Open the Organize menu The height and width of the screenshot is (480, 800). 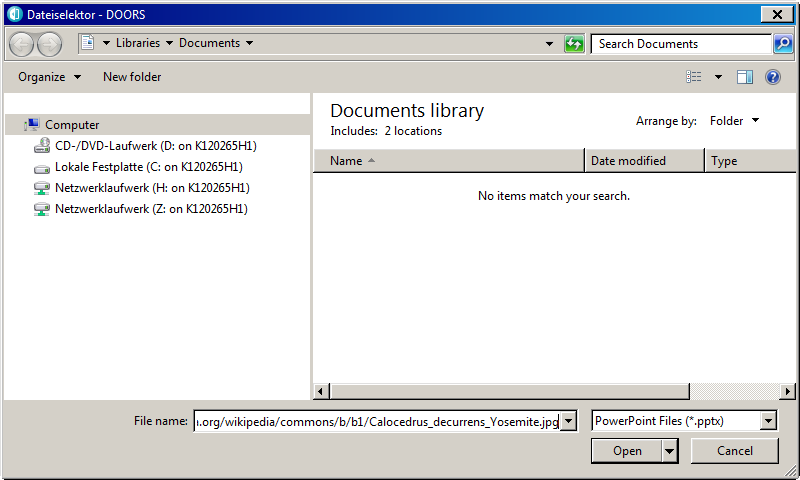tap(49, 77)
